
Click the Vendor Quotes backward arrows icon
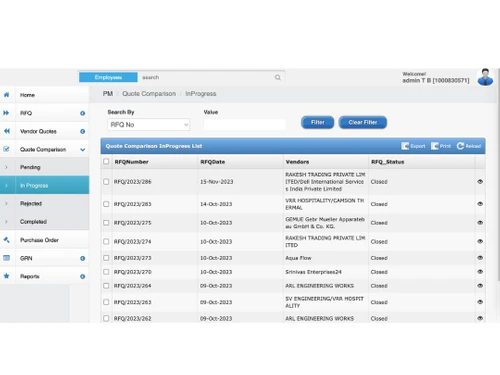6,131
